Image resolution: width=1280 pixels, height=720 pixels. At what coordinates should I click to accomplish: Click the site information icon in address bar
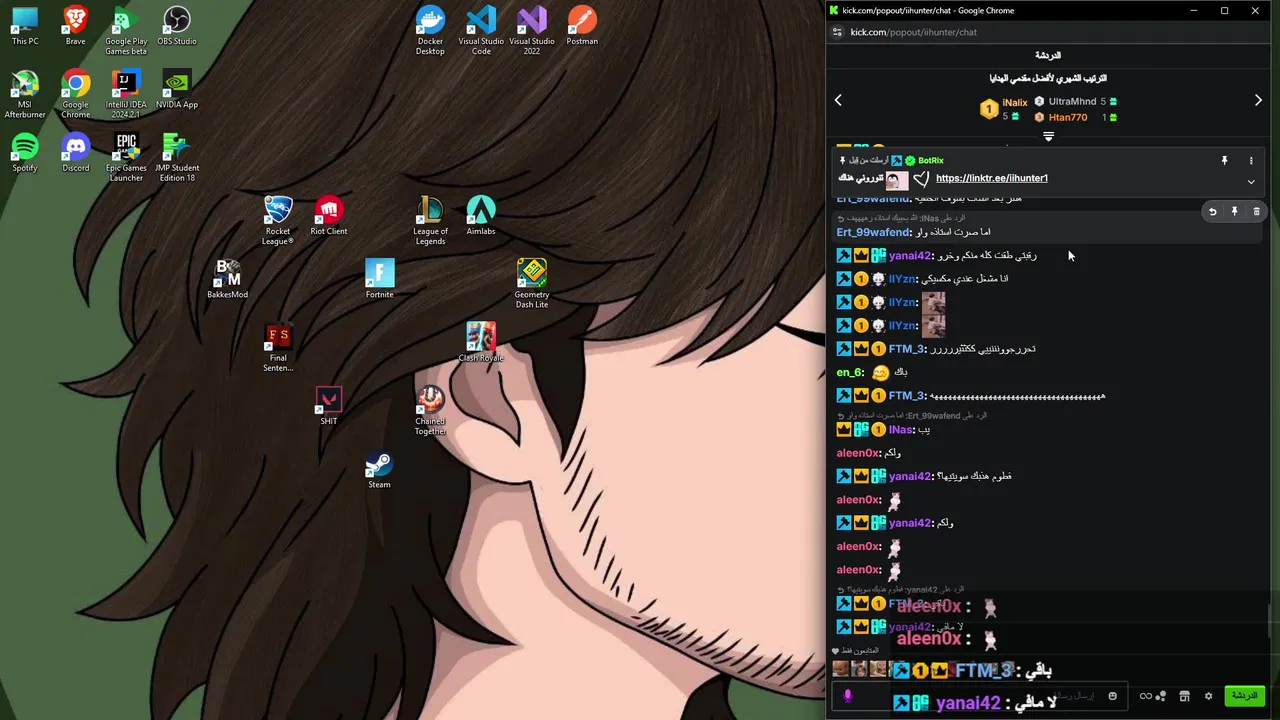tap(837, 32)
